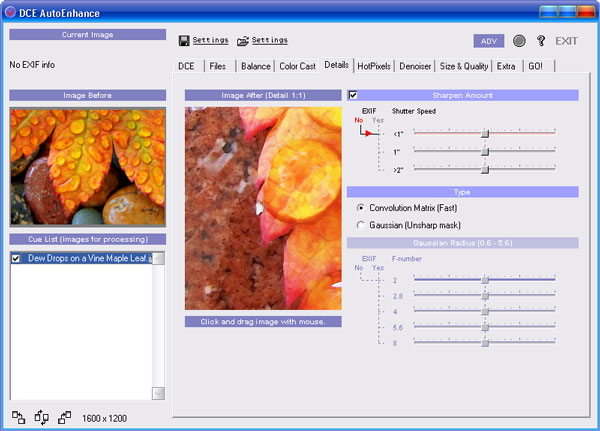This screenshot has width=600, height=431.
Task: Click the round gray button beside ADV
Action: [x=519, y=41]
